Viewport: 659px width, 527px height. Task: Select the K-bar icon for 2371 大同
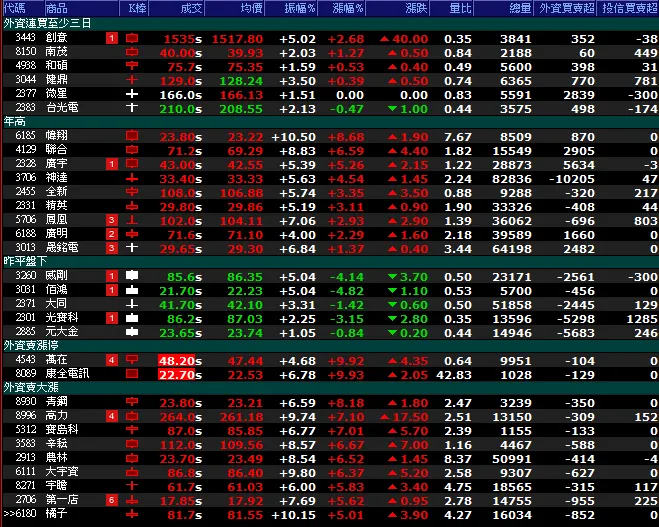point(132,305)
